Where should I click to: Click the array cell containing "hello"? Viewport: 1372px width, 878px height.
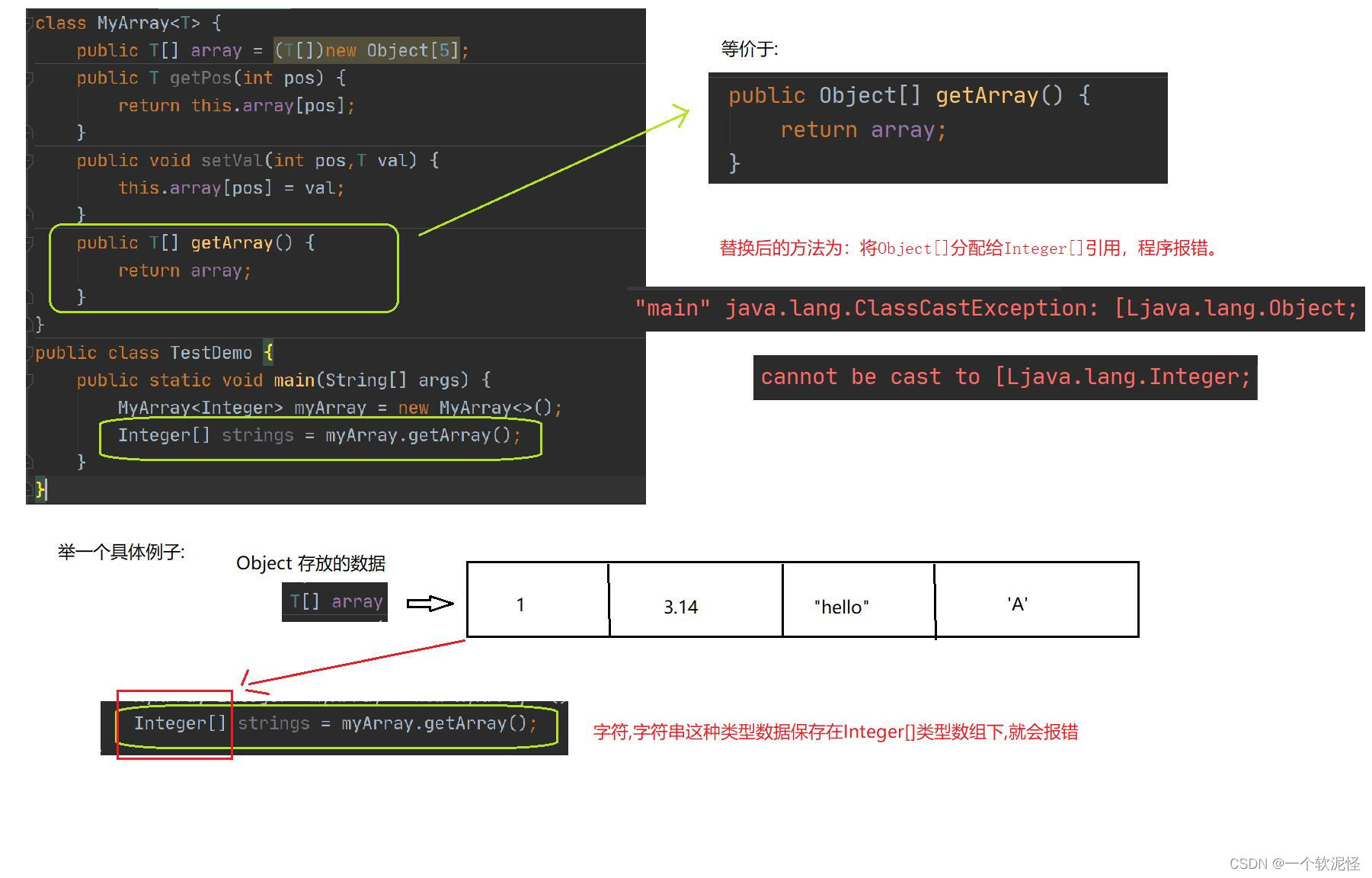pyautogui.click(x=859, y=600)
